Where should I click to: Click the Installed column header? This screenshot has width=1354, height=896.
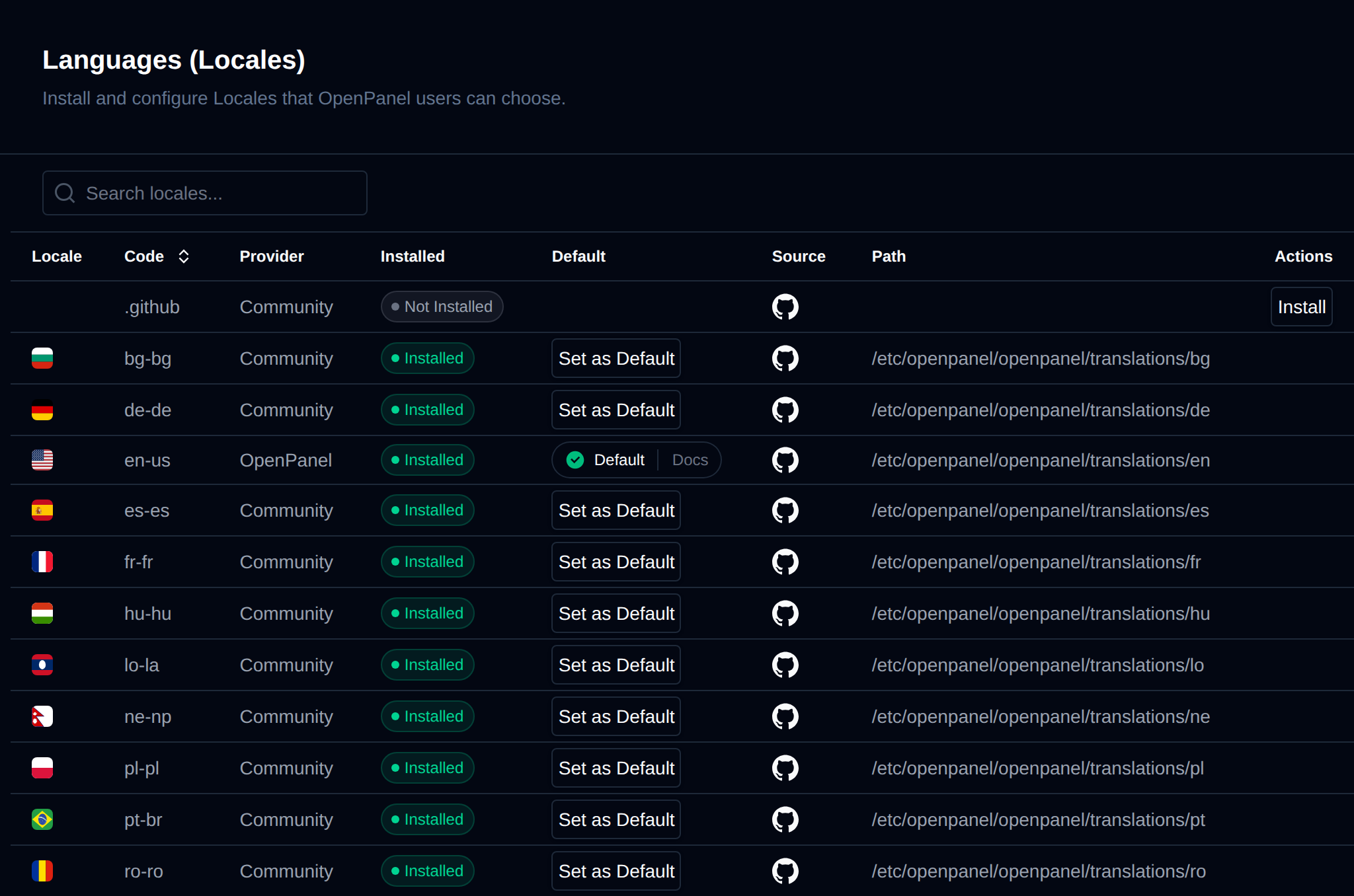(x=413, y=256)
